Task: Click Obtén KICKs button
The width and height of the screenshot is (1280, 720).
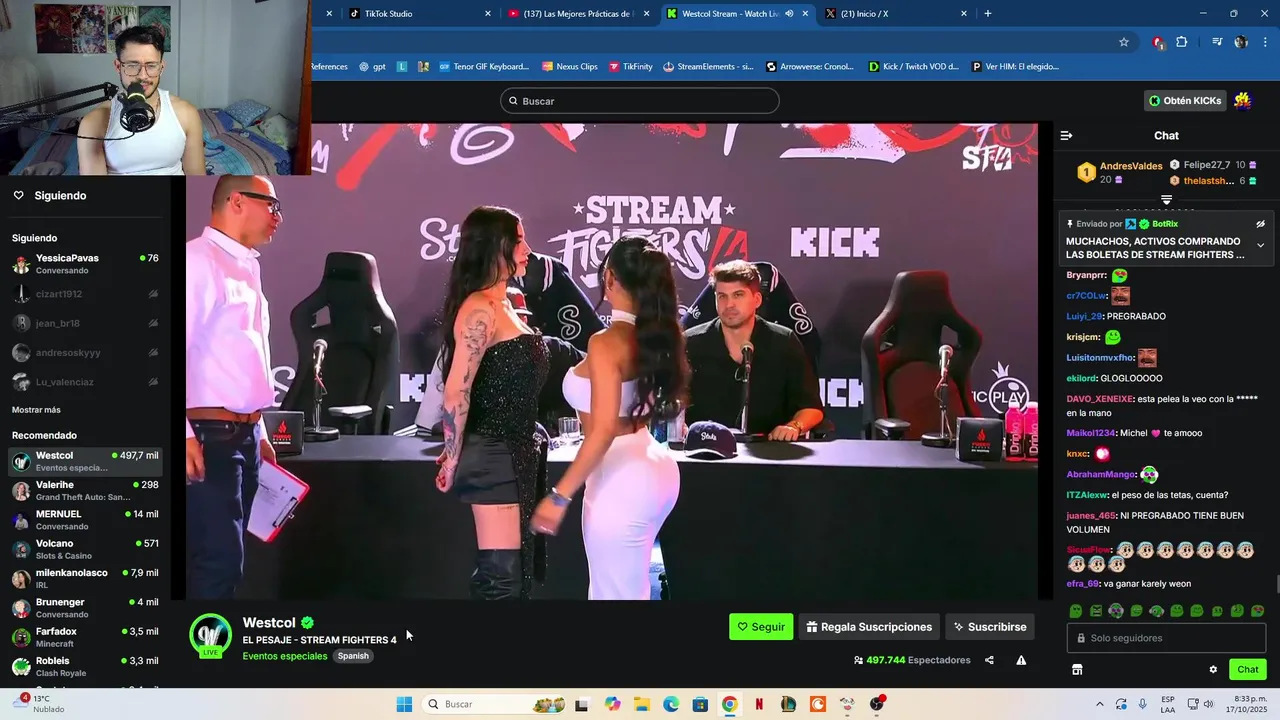Action: click(x=1185, y=100)
